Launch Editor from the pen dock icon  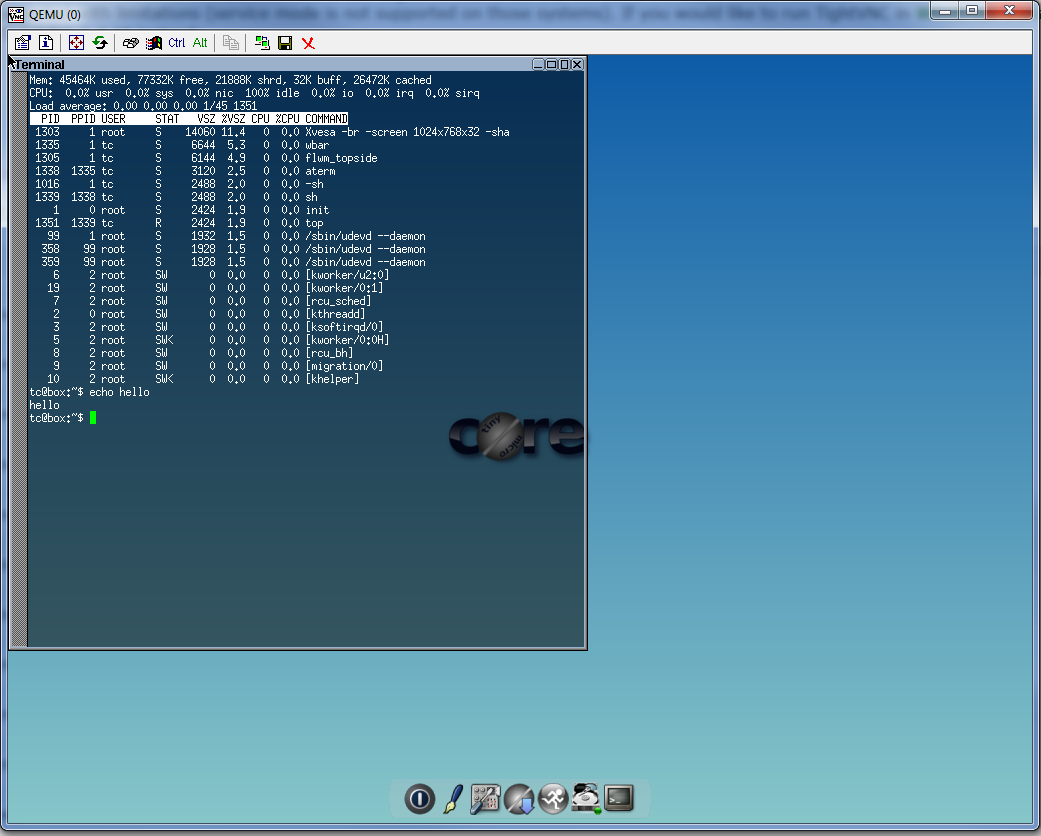point(453,798)
